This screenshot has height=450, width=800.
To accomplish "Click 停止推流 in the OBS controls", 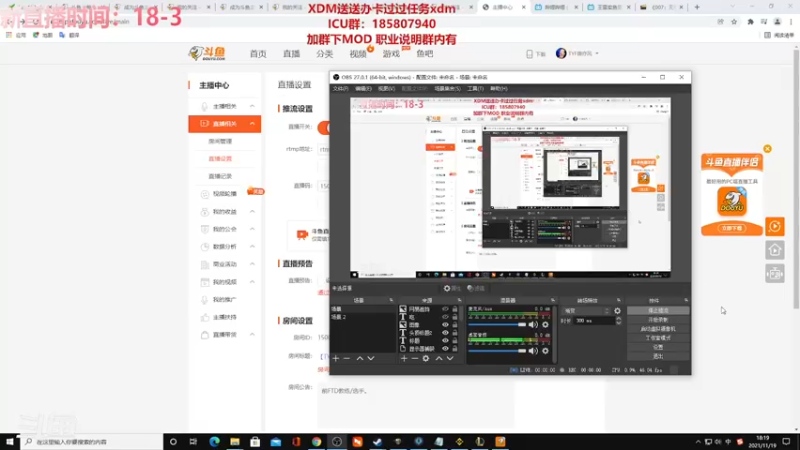I will (658, 311).
